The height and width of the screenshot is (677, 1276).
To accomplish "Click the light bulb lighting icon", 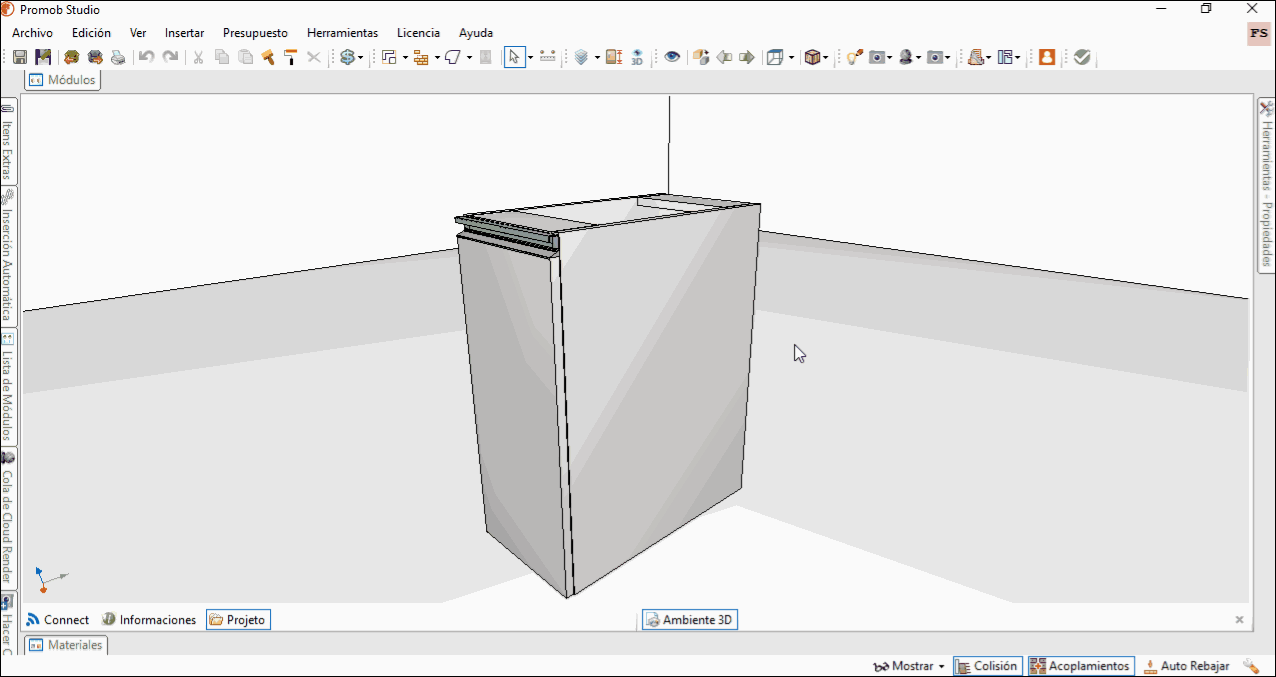I will [853, 57].
